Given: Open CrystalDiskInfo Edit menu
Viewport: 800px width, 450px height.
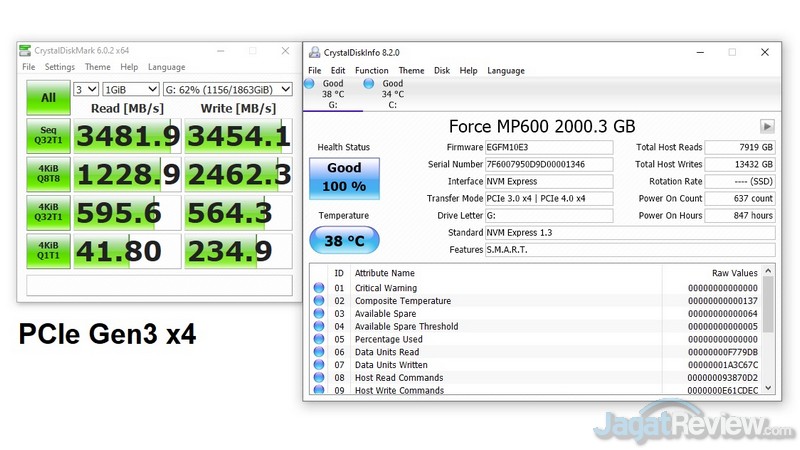Looking at the screenshot, I should 338,70.
